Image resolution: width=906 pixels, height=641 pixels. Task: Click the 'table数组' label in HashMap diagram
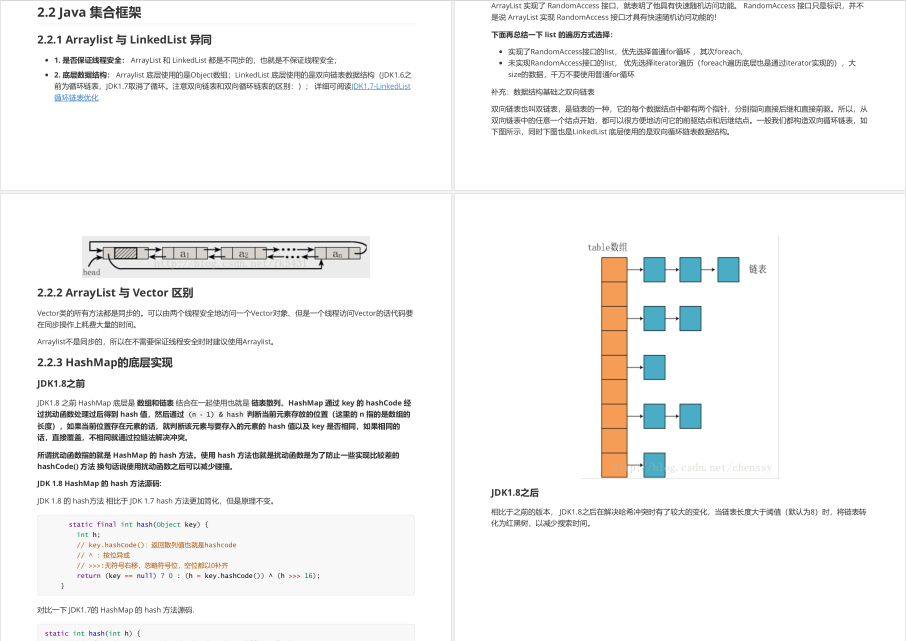click(607, 247)
